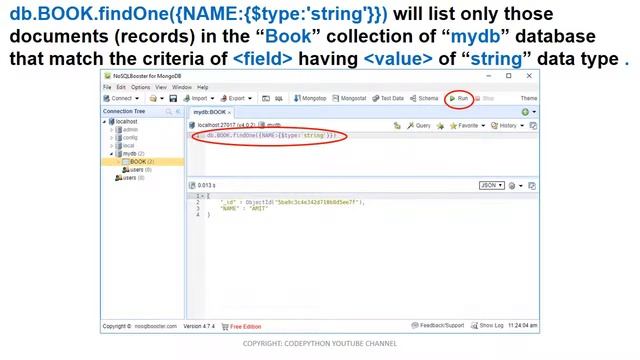The image size is (640, 360).
Task: Click the 0.013 s execution time icon
Action: pyautogui.click(x=192, y=186)
